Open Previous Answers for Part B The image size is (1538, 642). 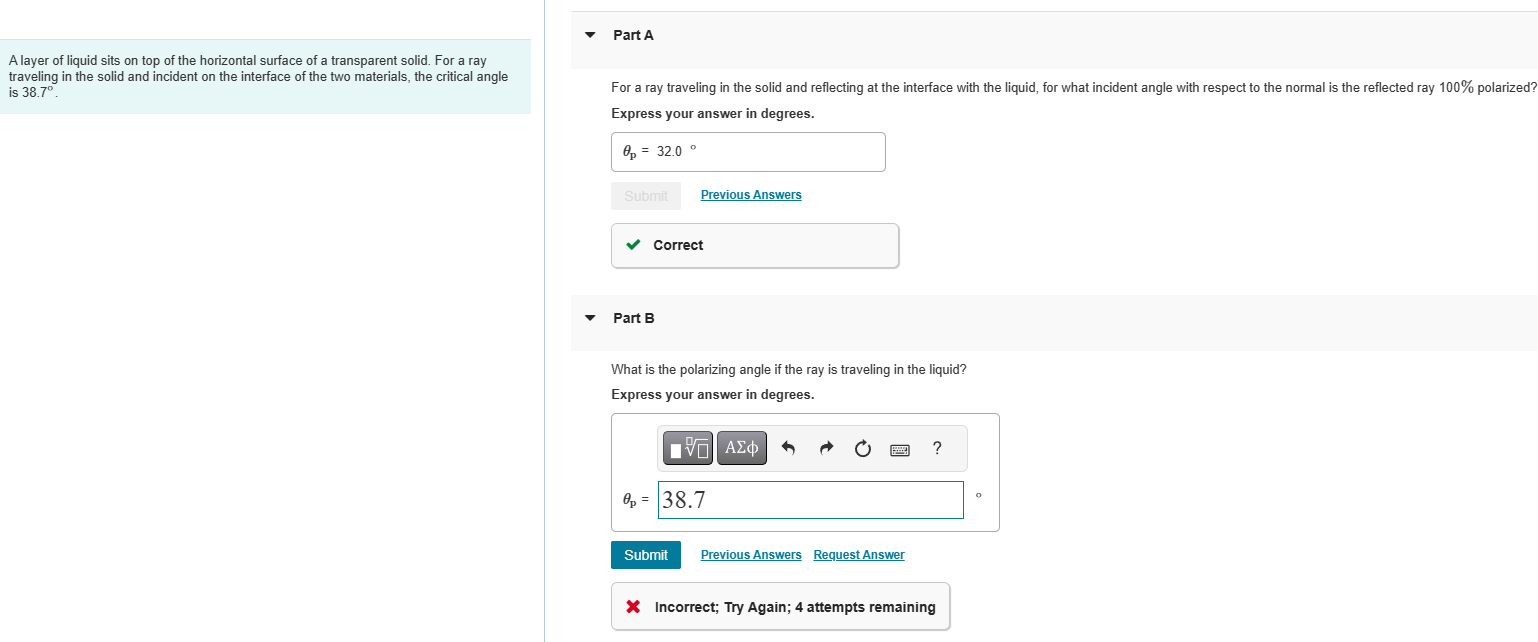click(x=751, y=555)
